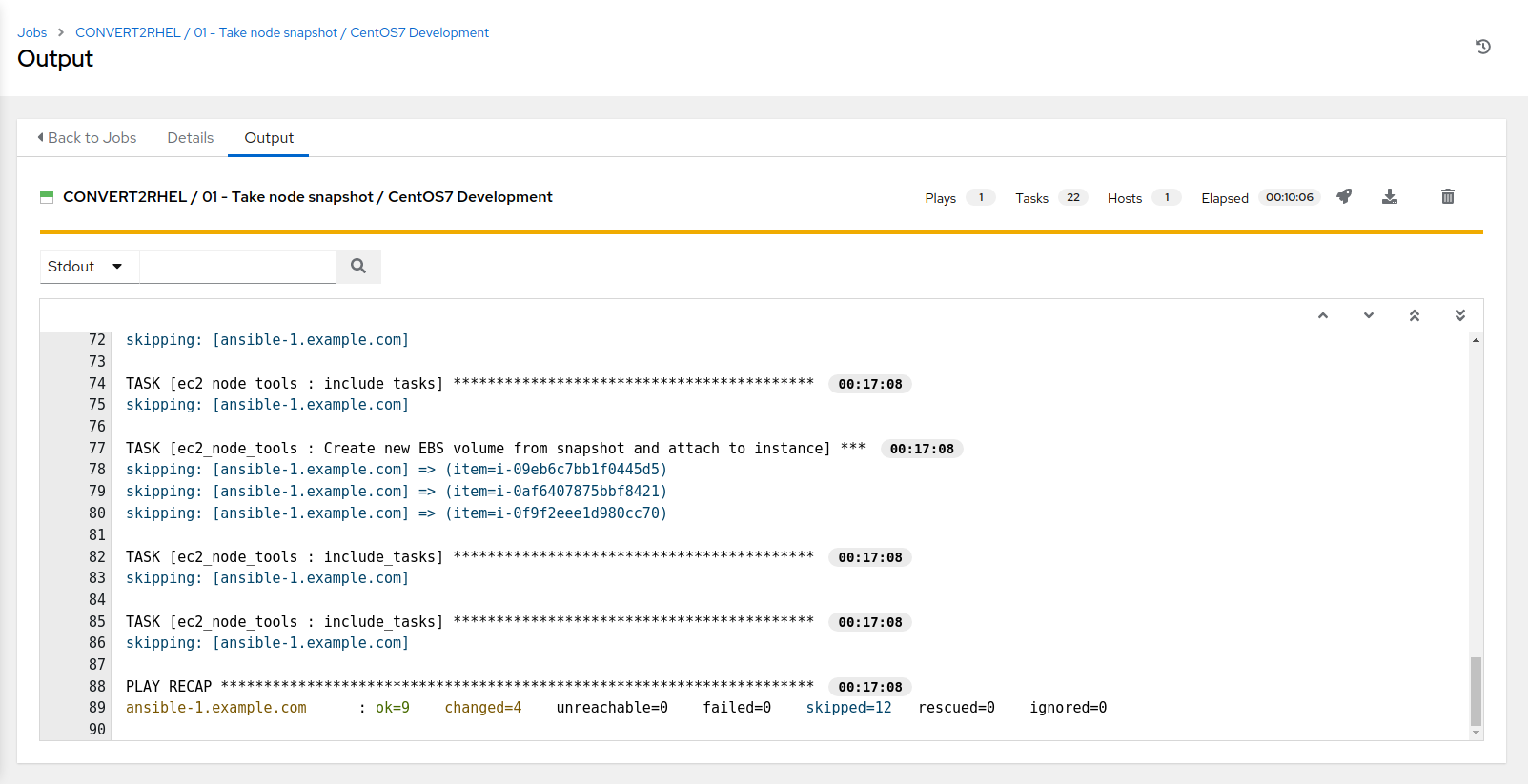Viewport: 1528px width, 784px height.
Task: Open CONVERT2RHEL job breadcrumb link
Action: (282, 32)
